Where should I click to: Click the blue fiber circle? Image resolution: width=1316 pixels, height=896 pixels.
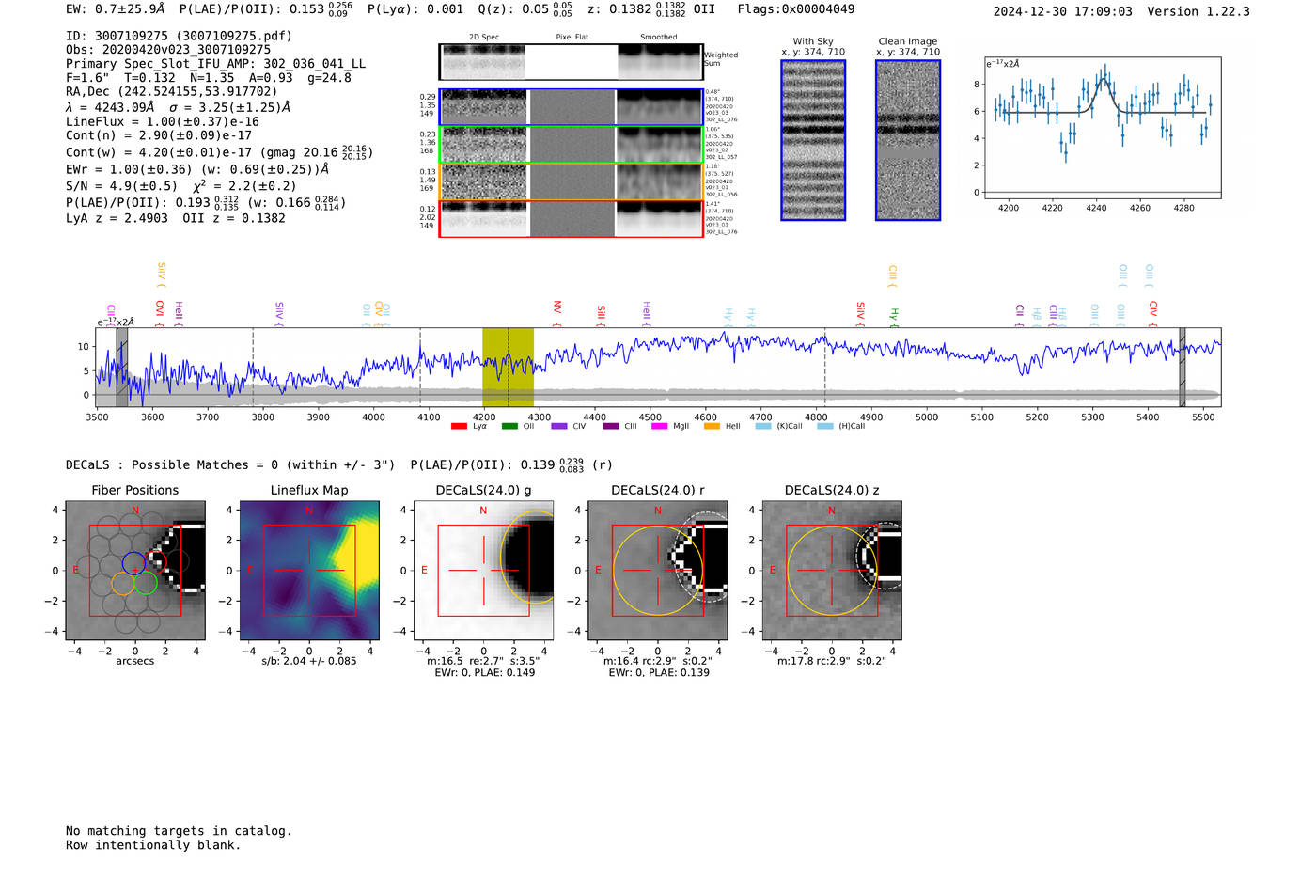133,564
